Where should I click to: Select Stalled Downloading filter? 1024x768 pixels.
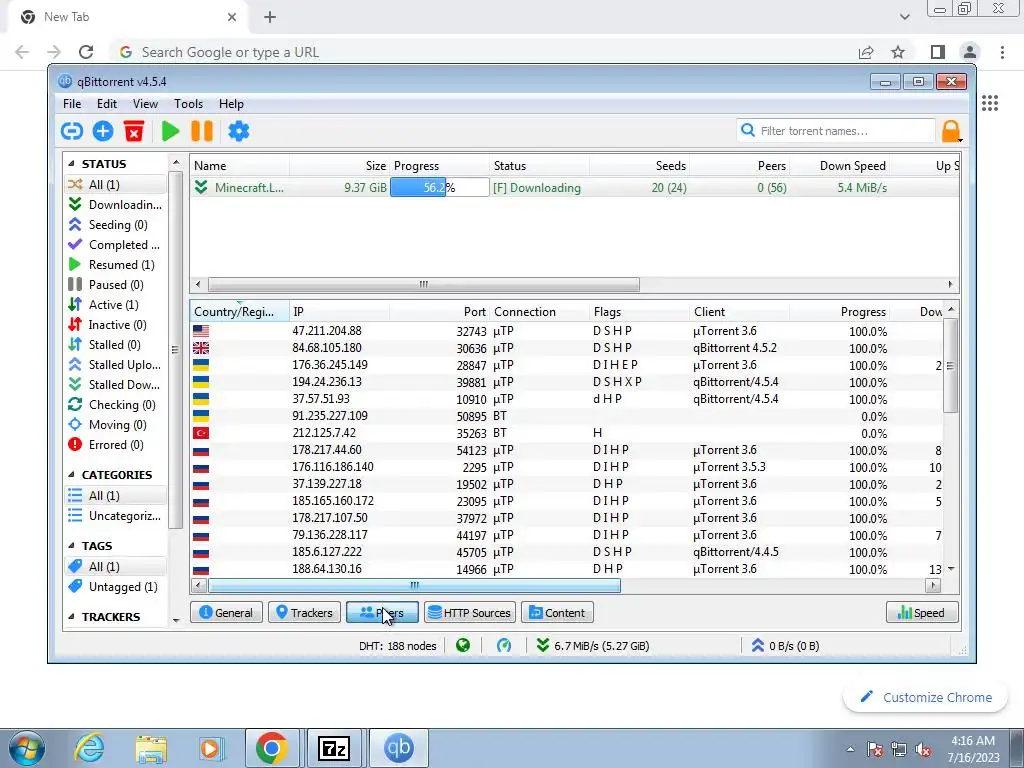(115, 385)
